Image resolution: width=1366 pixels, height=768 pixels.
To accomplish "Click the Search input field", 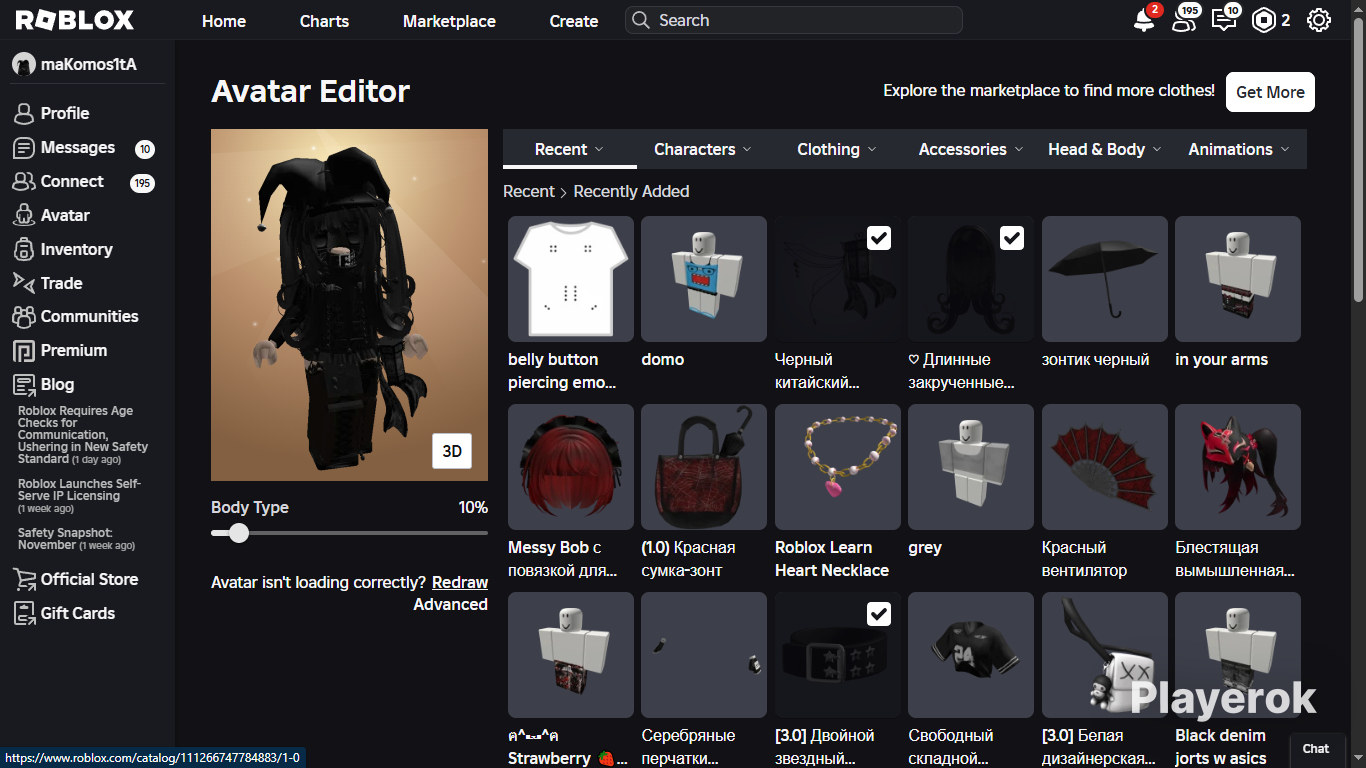I will [794, 20].
